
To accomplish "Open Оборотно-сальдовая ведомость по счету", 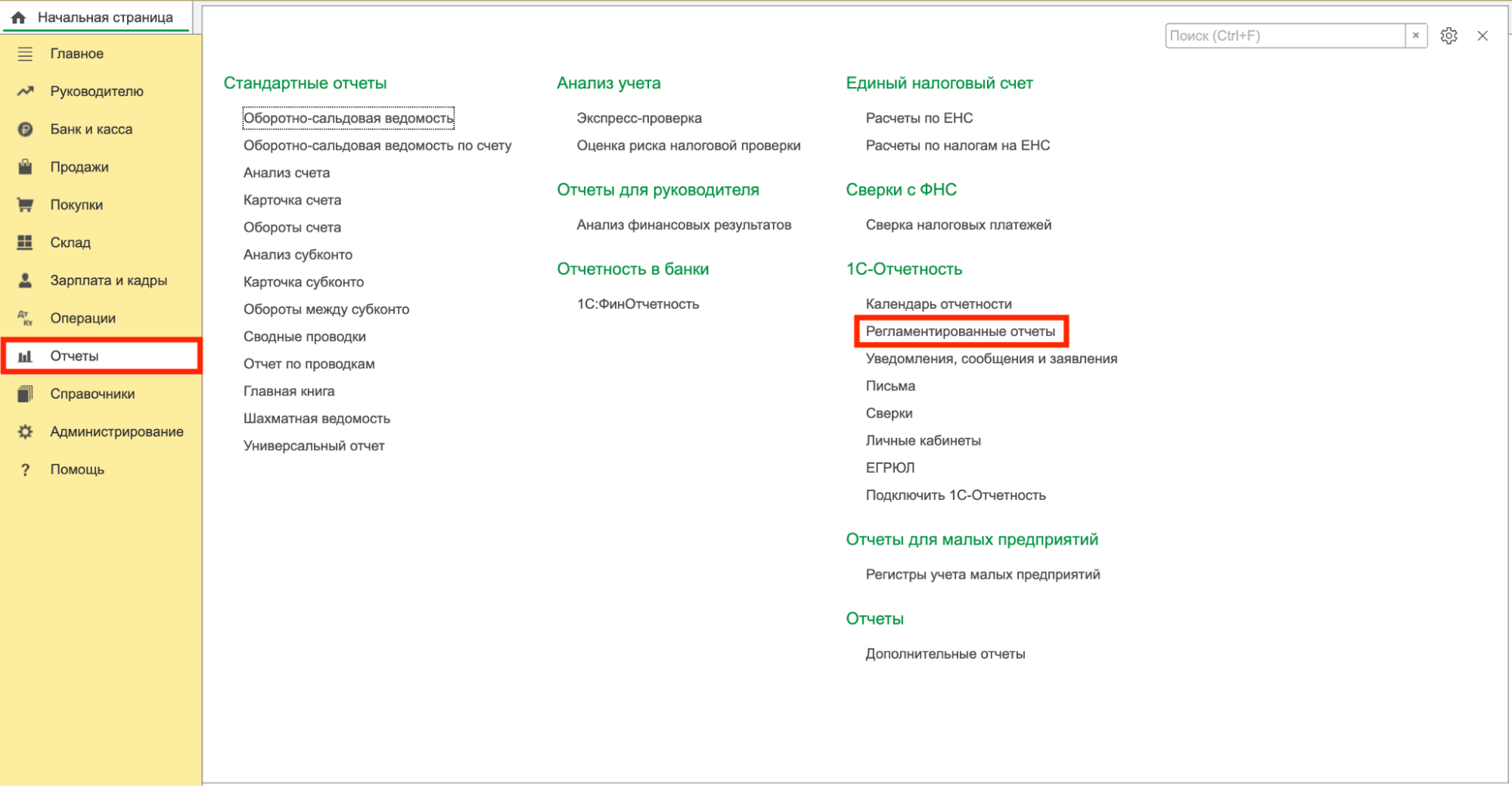I will pos(377,145).
